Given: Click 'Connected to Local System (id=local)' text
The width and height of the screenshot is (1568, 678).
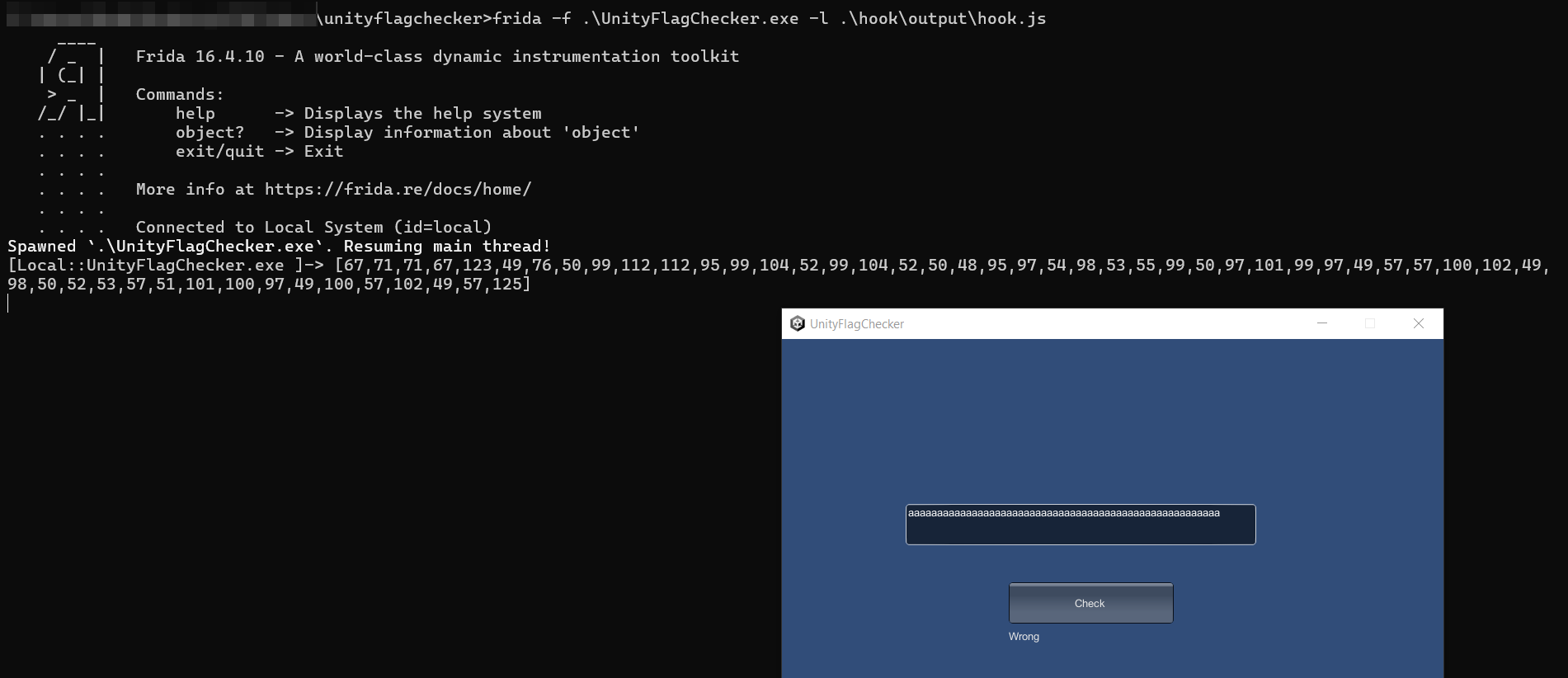Looking at the screenshot, I should tap(313, 227).
